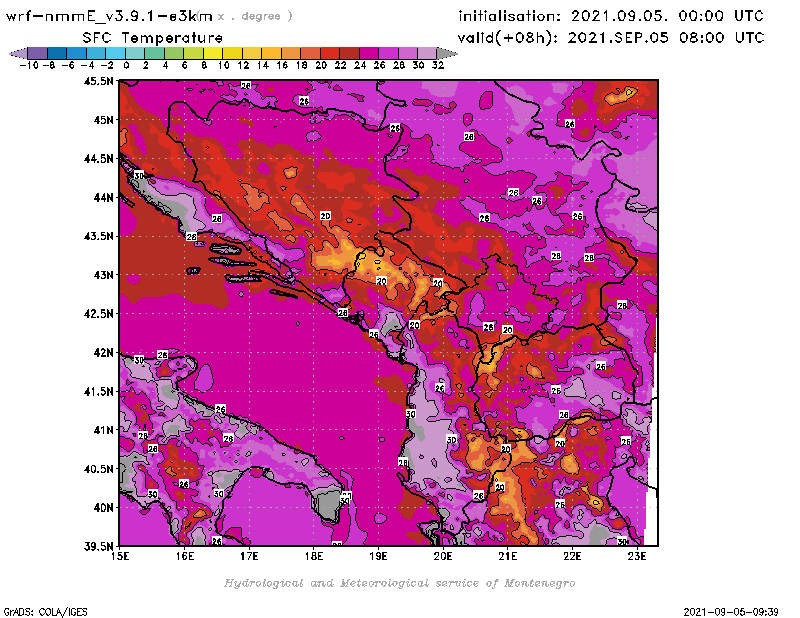
Task: Click the orchid swatch between 28 and 30
Action: [407, 53]
